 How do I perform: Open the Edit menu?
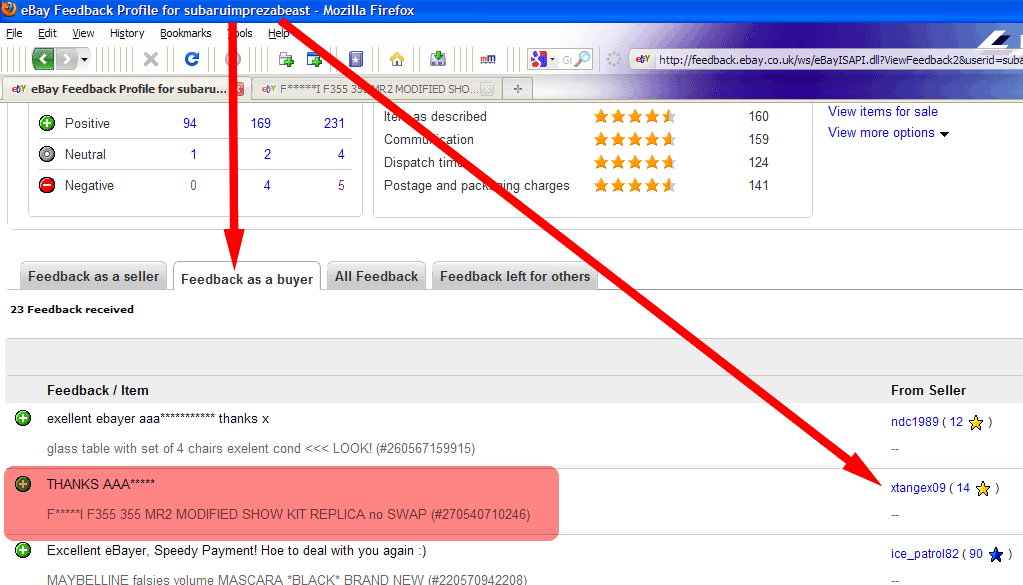47,33
